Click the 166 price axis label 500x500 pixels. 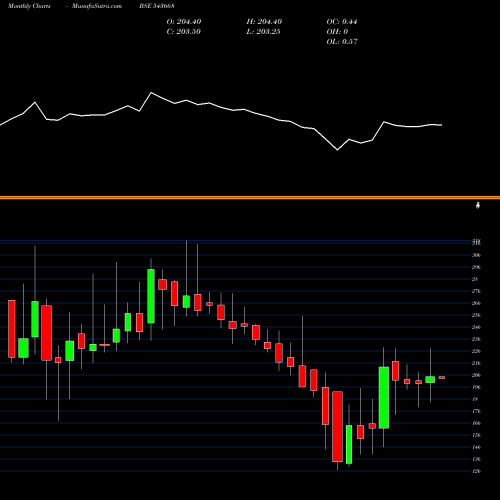click(476, 423)
